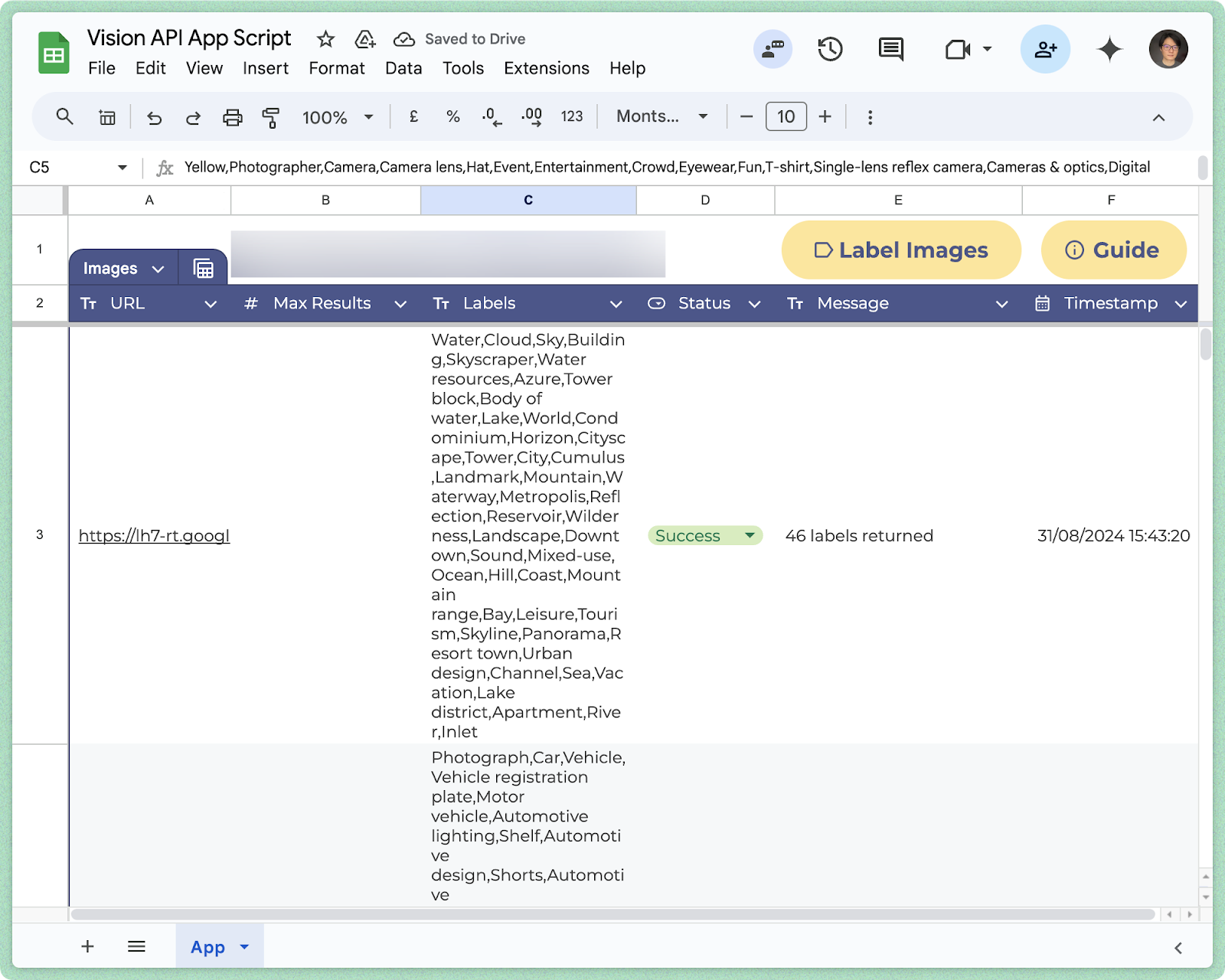Viewport: 1225px width, 980px height.
Task: Expand the Timestamp column dropdown
Action: click(x=1181, y=304)
